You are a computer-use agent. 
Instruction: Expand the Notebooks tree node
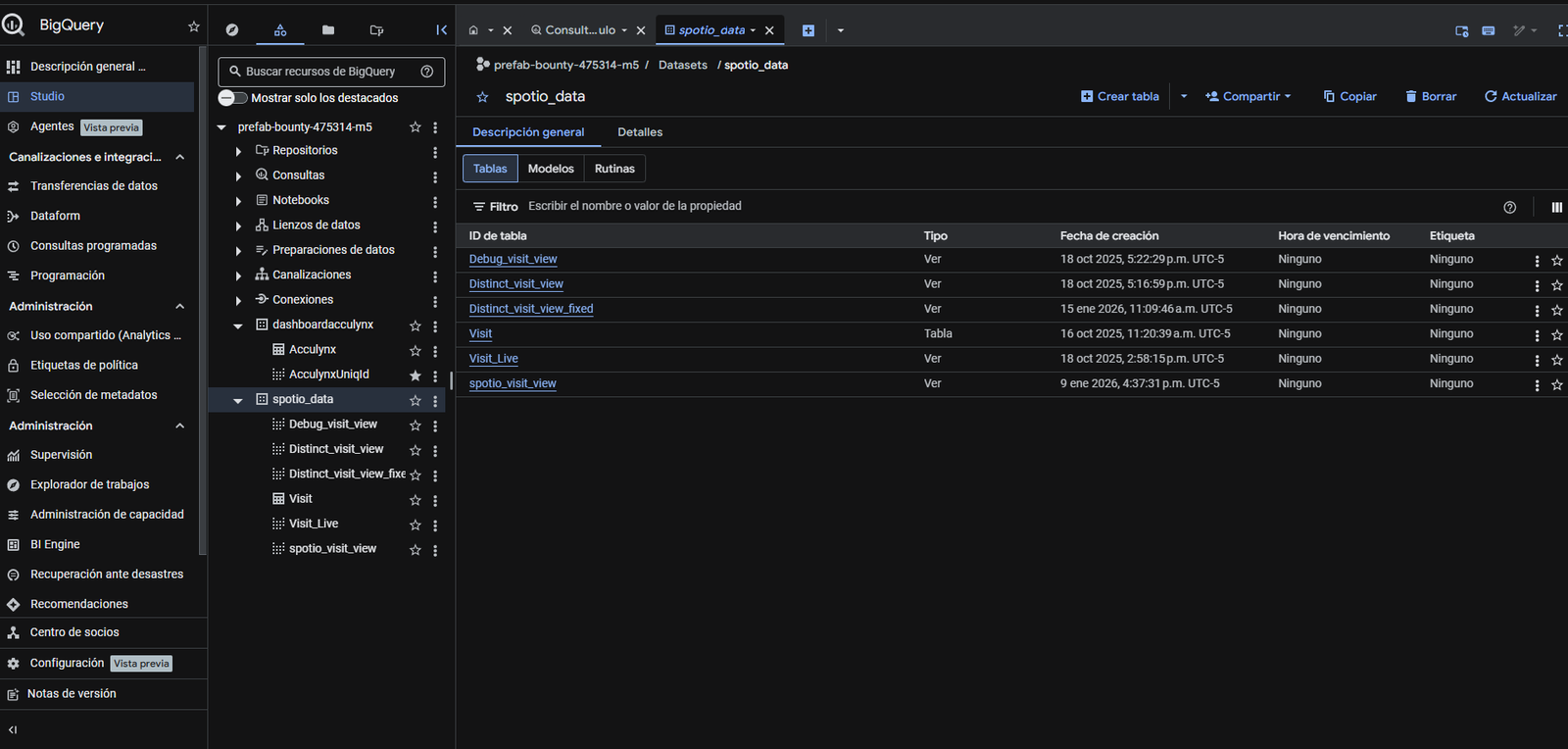[x=238, y=201]
